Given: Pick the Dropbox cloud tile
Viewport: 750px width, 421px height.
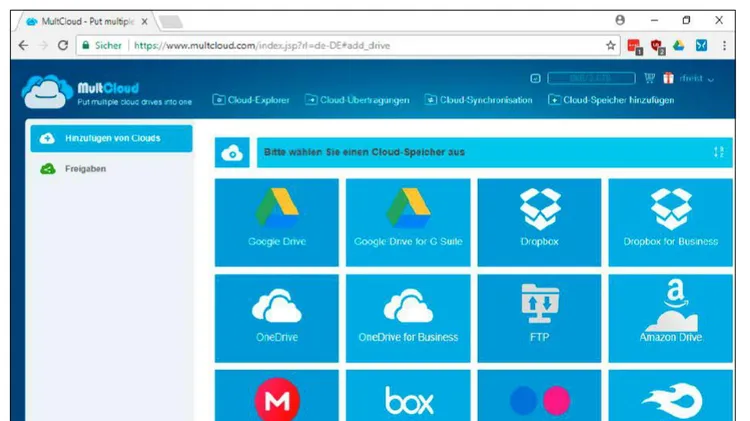Looking at the screenshot, I should 539,222.
